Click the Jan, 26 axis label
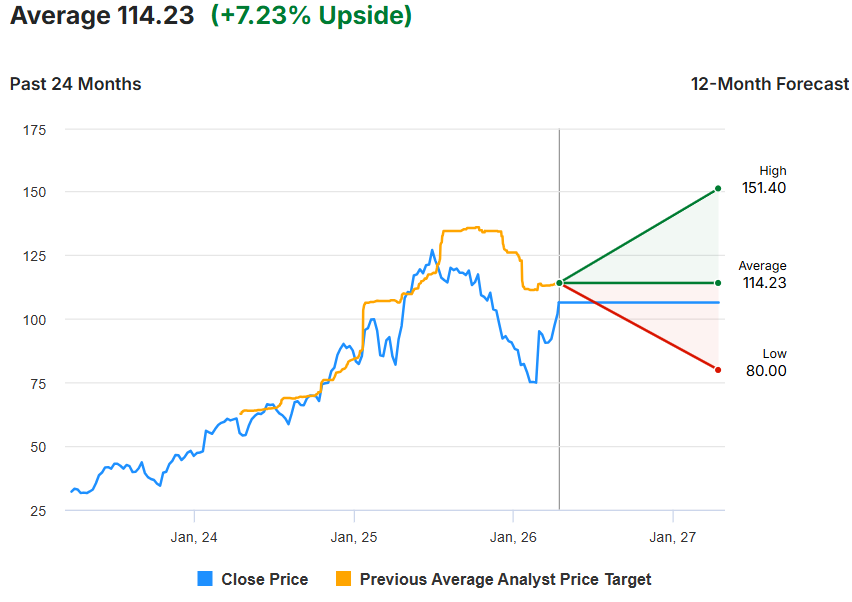 (x=513, y=537)
